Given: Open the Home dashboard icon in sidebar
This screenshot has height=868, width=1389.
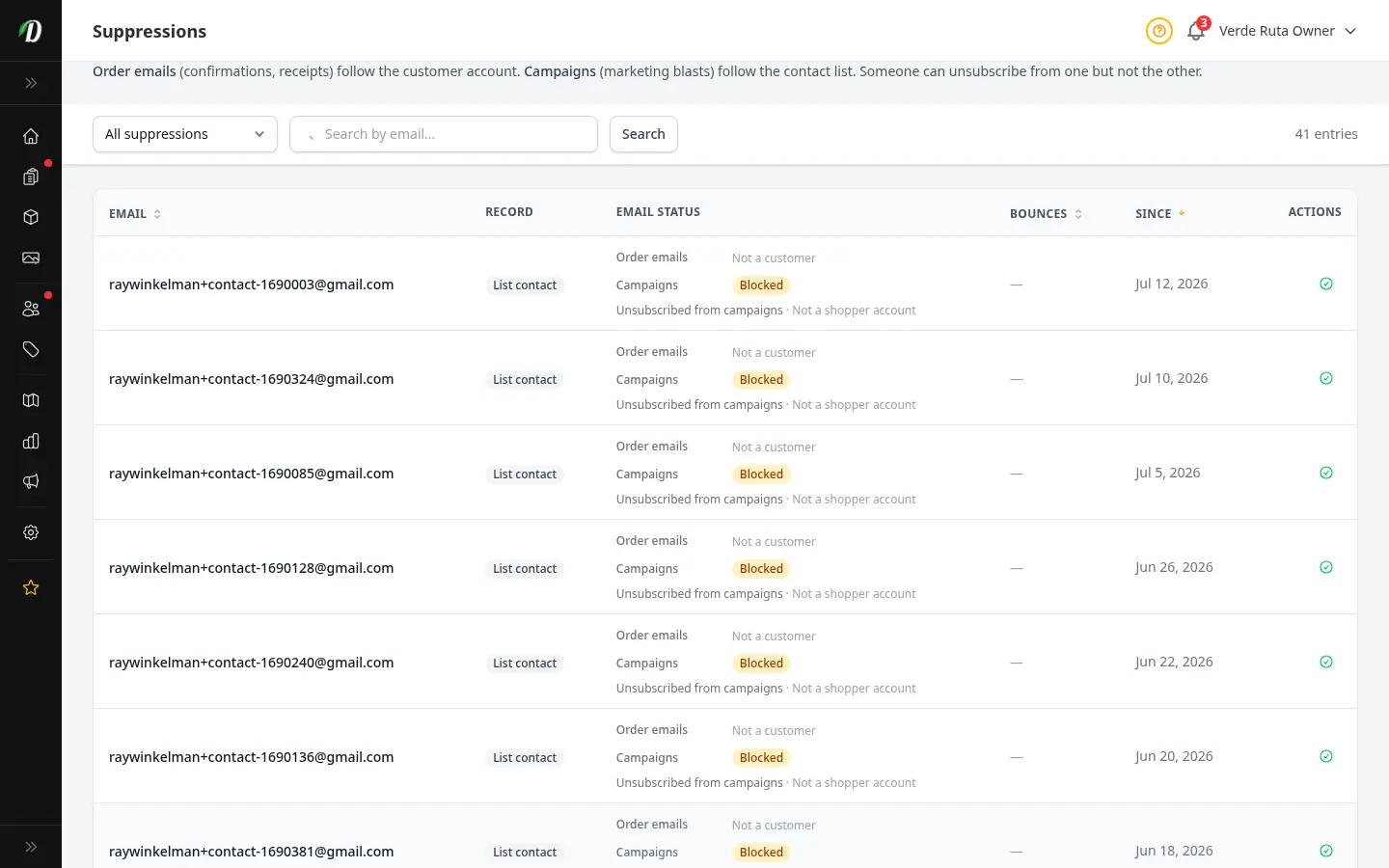Looking at the screenshot, I should pos(31,136).
